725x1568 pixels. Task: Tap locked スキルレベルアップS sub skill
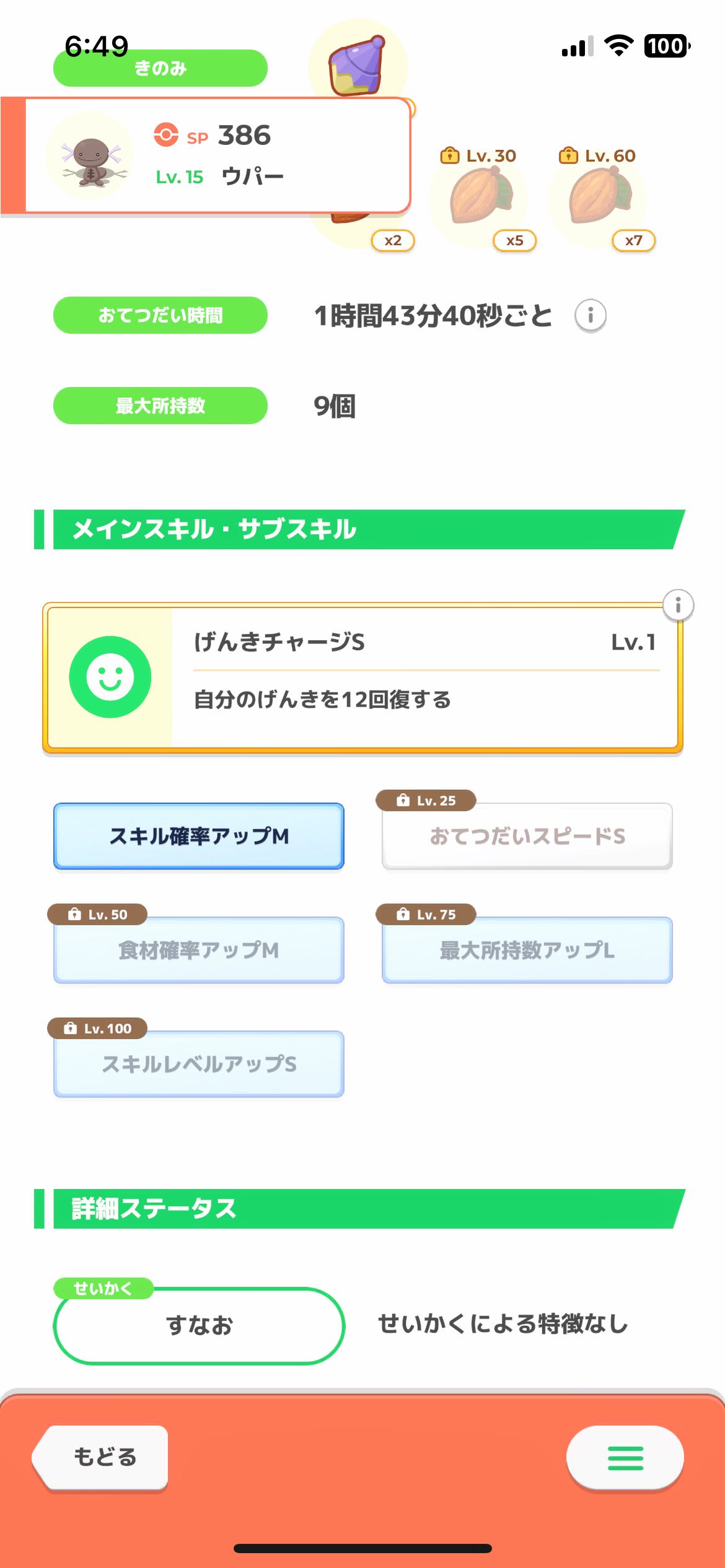pyautogui.click(x=199, y=1064)
